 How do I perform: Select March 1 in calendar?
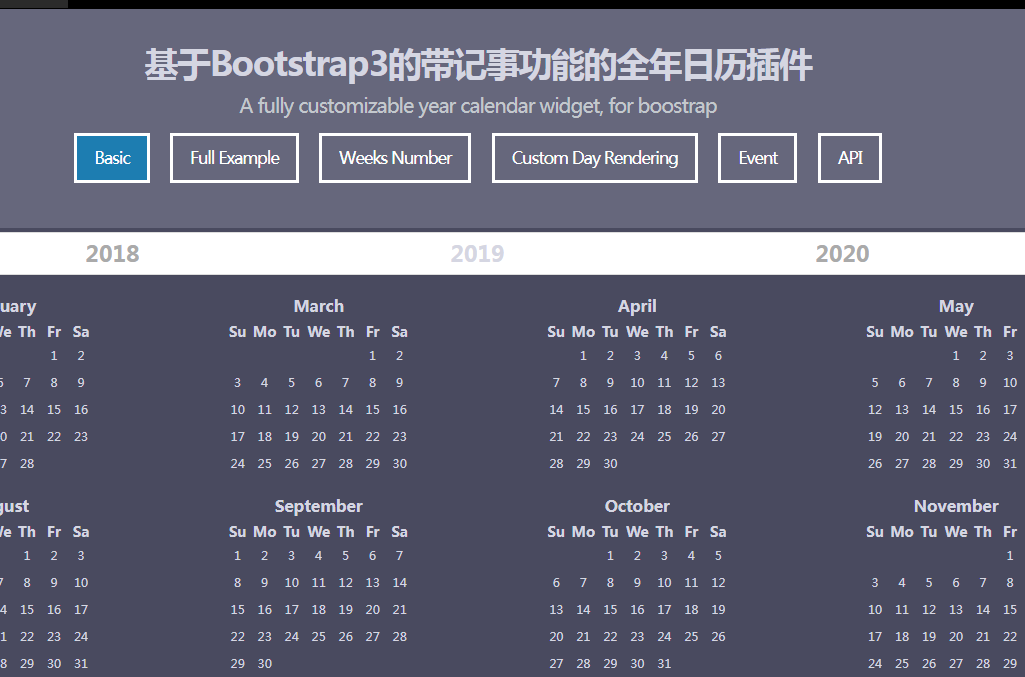coord(372,355)
